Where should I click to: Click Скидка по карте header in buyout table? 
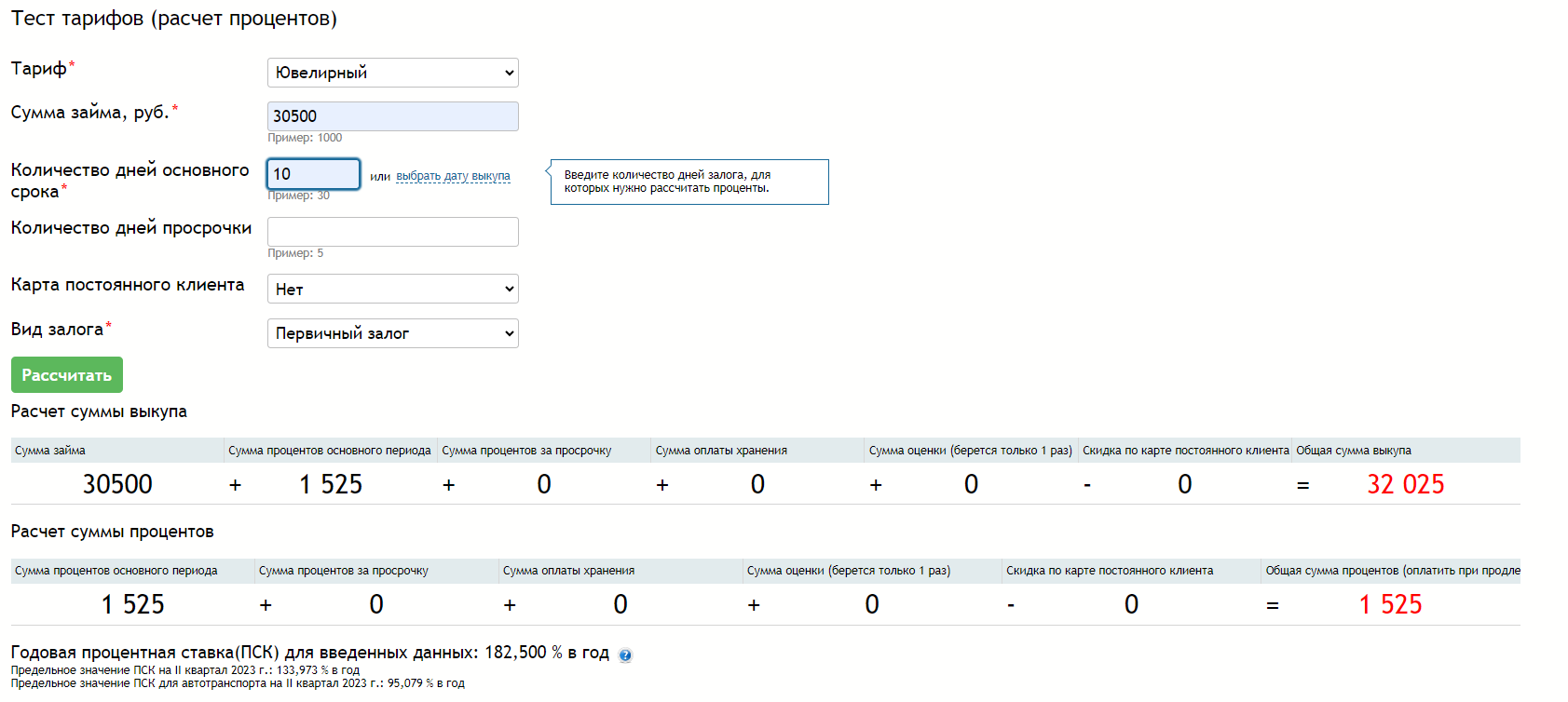click(x=1186, y=451)
